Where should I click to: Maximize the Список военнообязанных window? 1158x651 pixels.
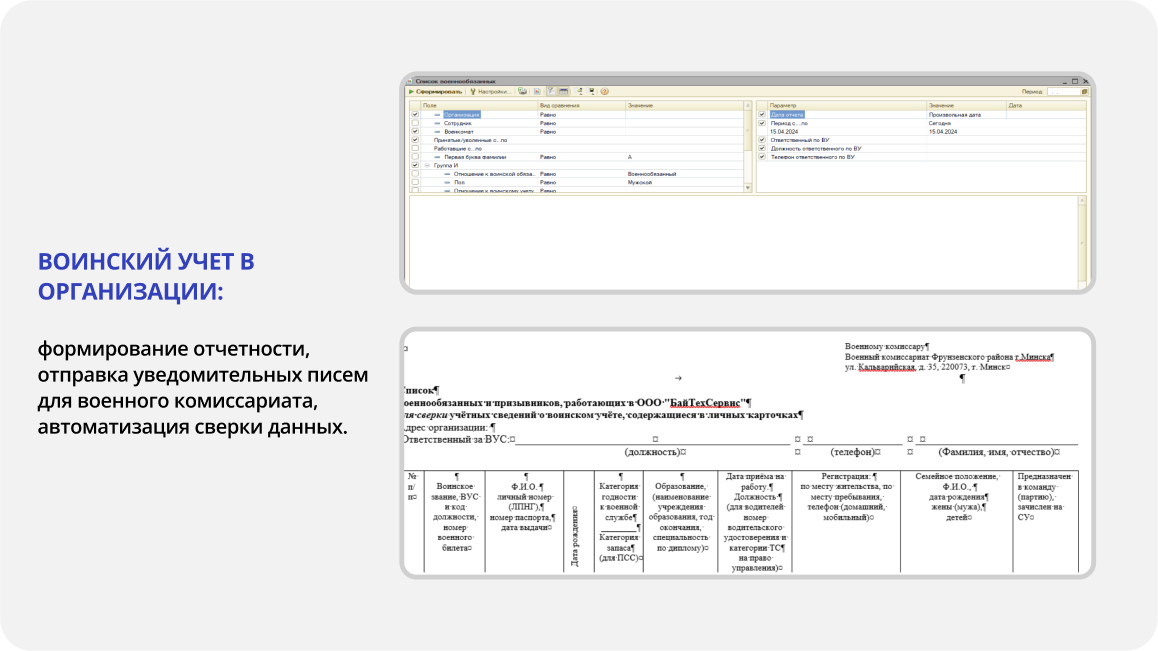(x=1075, y=81)
